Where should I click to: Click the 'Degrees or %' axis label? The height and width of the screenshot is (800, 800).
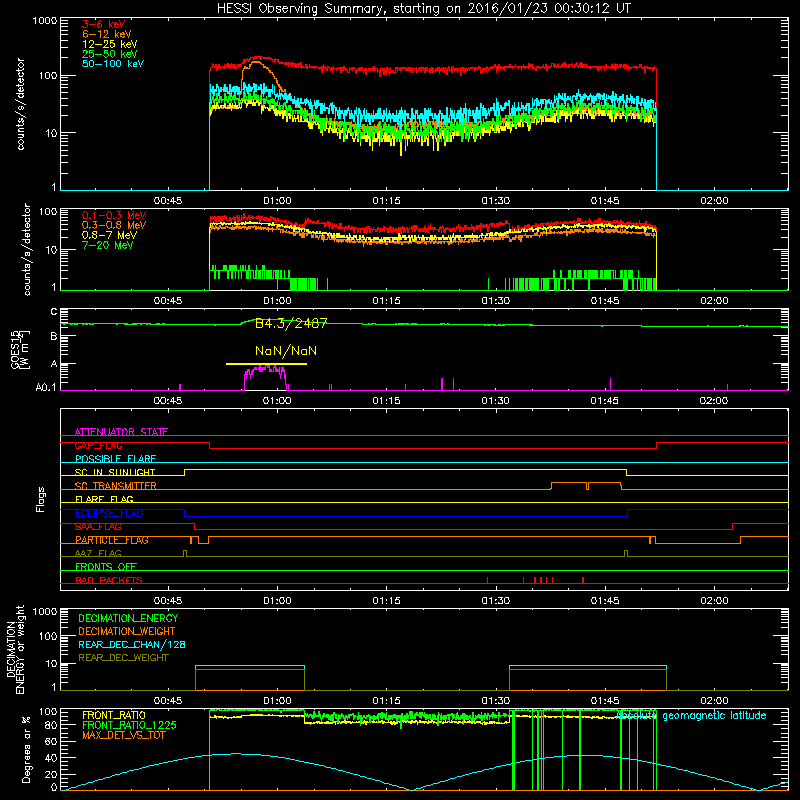tap(26, 750)
